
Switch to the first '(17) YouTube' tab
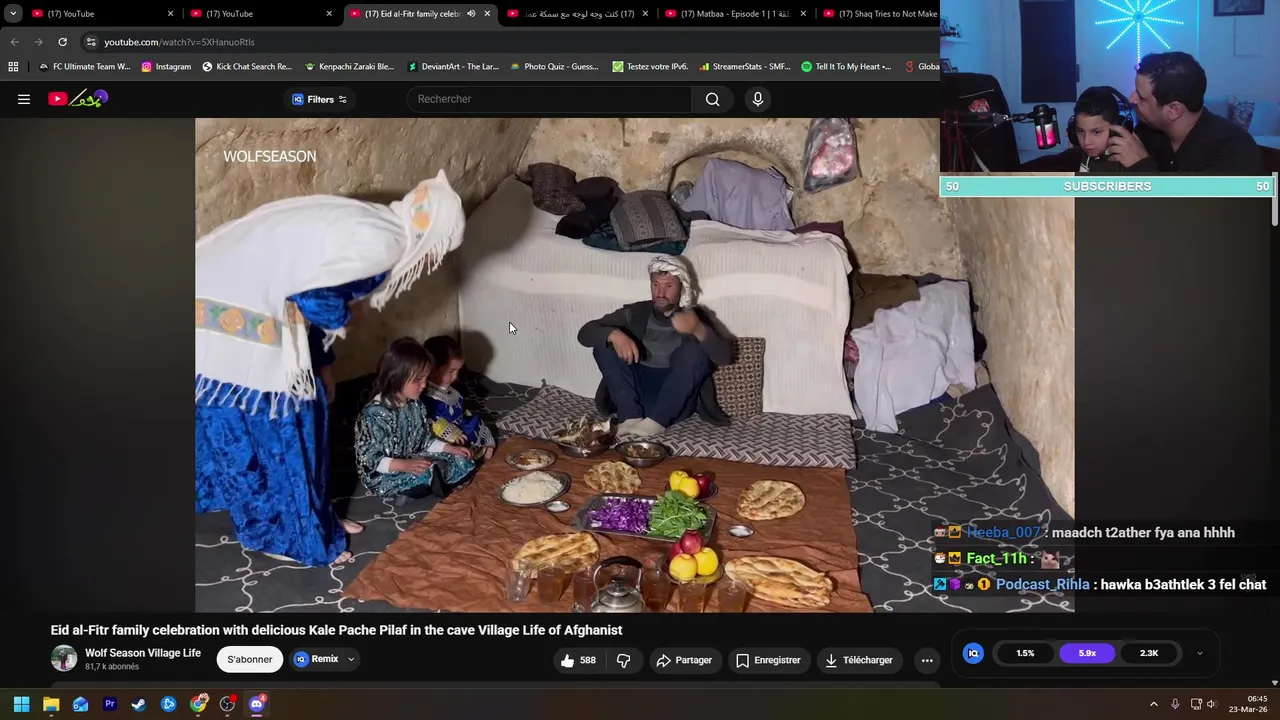[100, 14]
